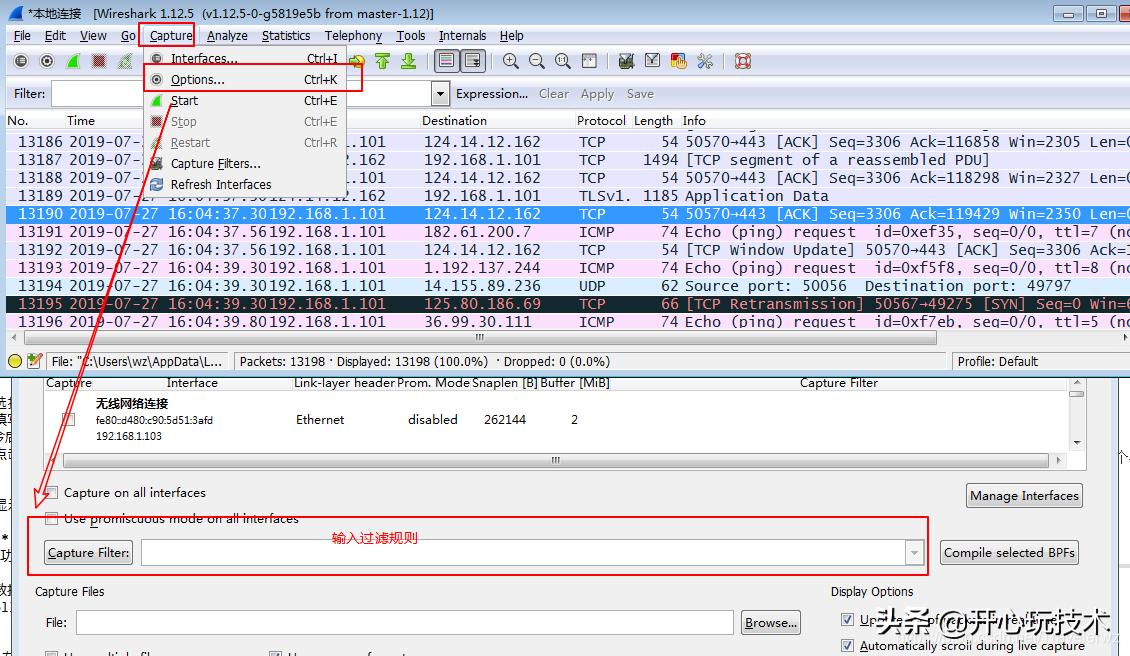
Task: Expand the display Filter dropdown arrow
Action: (440, 94)
